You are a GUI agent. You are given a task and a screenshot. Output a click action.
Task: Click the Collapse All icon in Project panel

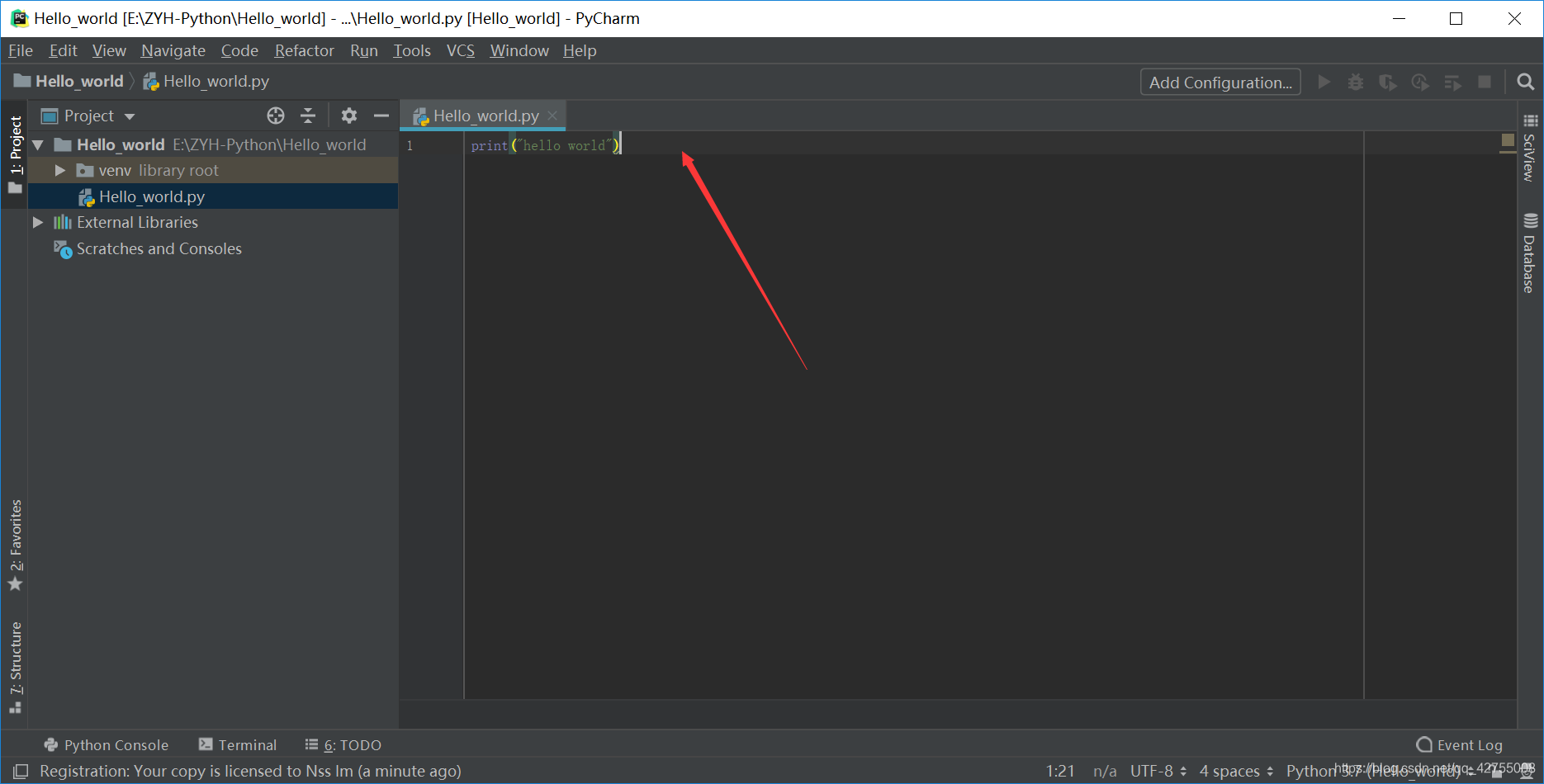308,116
